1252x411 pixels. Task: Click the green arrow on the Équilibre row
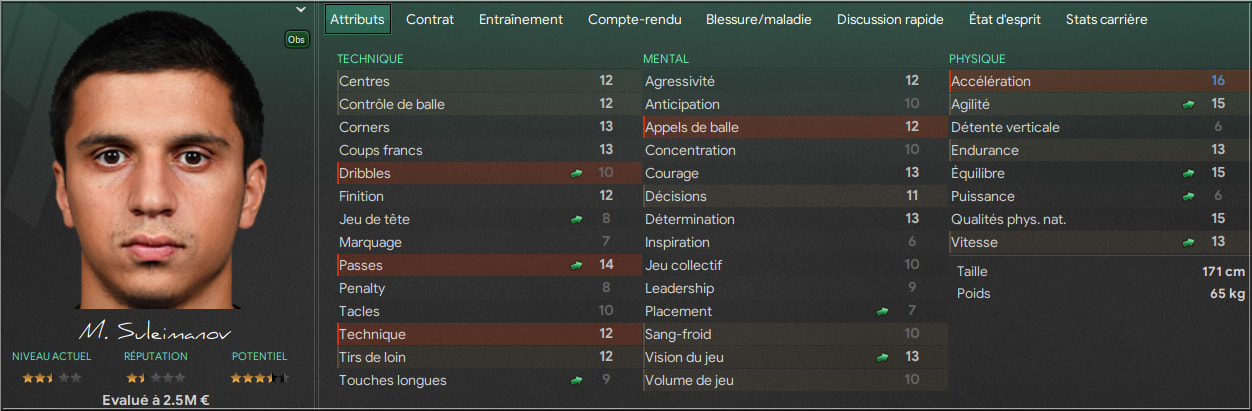pos(1189,173)
